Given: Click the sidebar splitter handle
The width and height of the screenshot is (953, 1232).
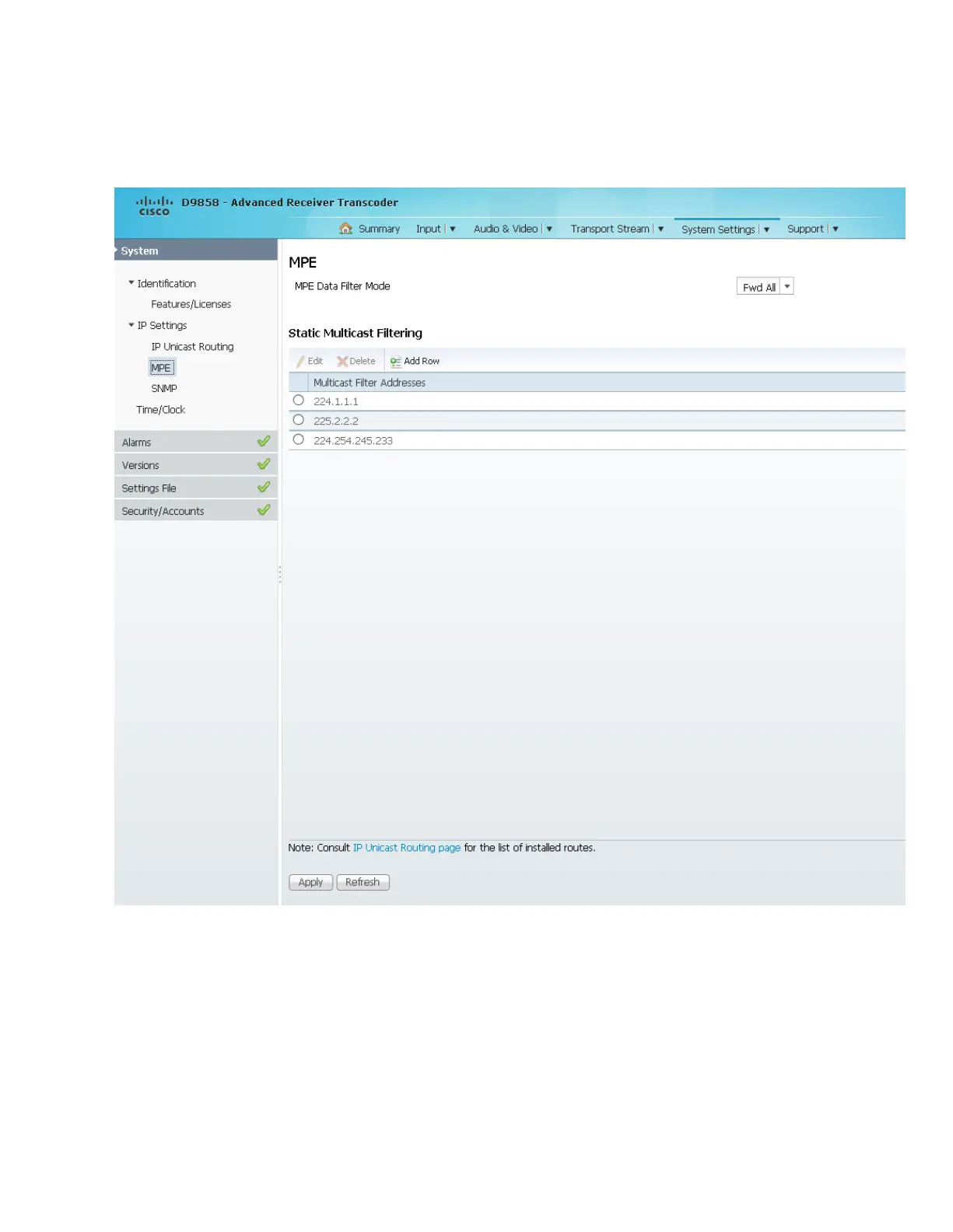Looking at the screenshot, I should (280, 575).
